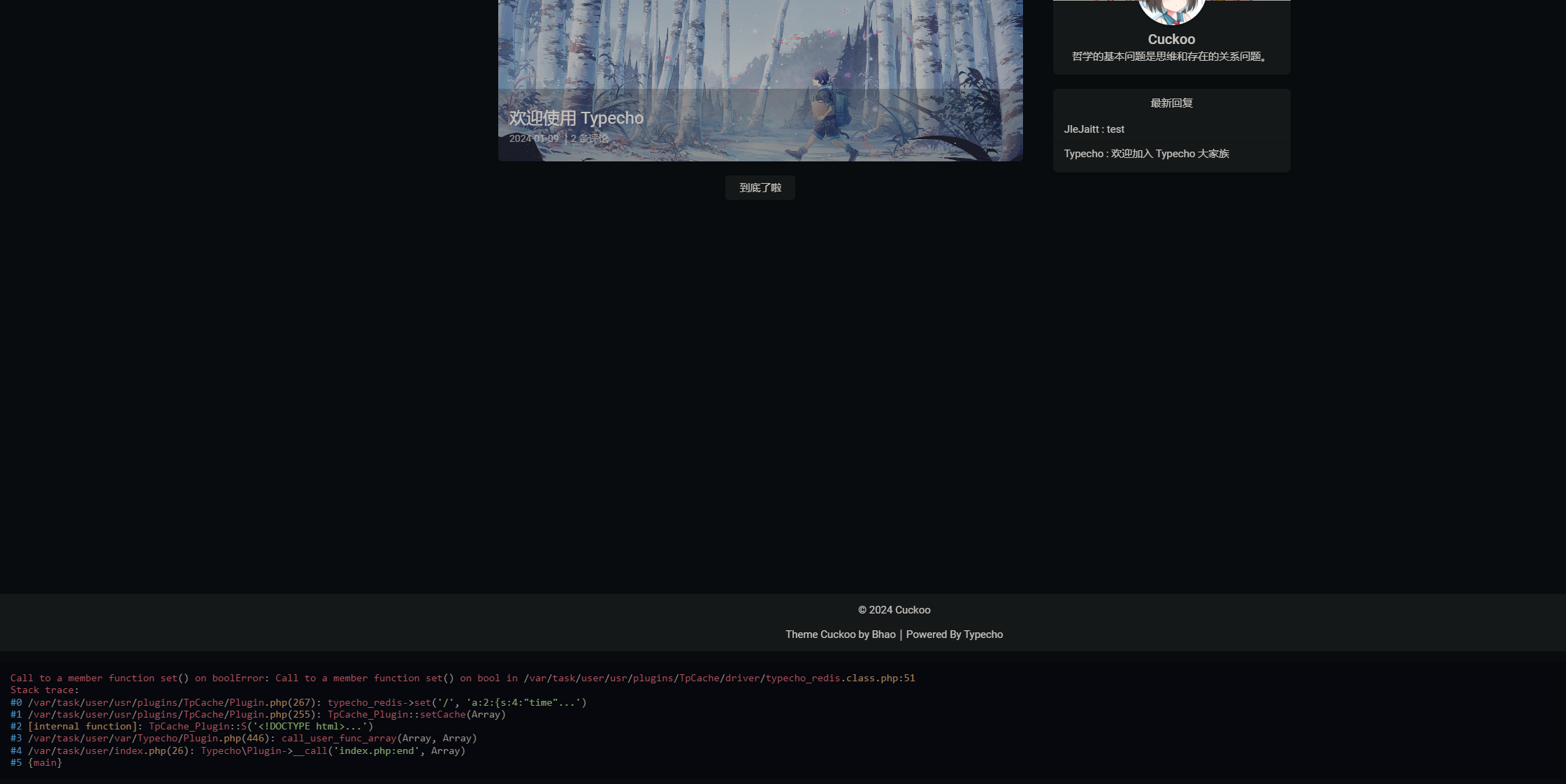Click the typecho_redis.class.php:51 error path
This screenshot has height=784, width=1566.
click(x=839, y=678)
